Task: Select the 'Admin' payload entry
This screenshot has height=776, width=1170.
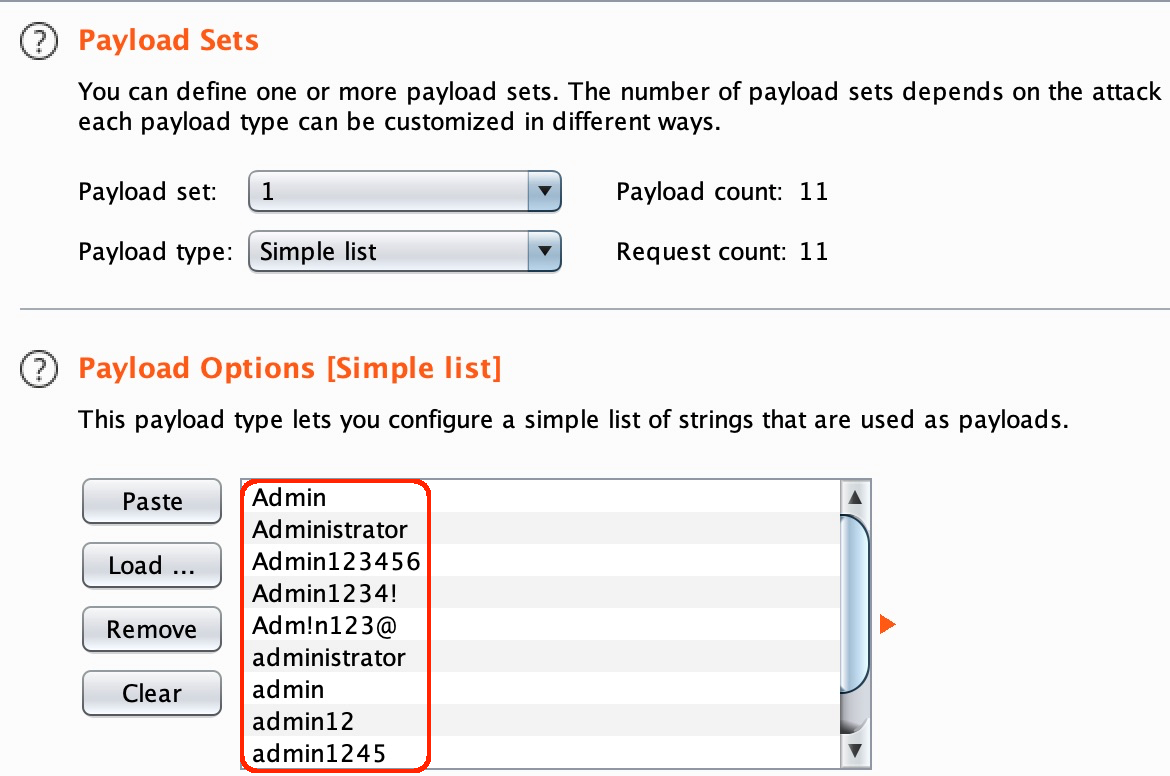Action: 290,497
